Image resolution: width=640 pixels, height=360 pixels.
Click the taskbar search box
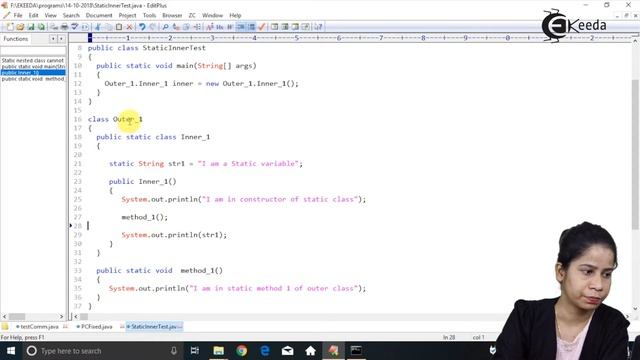click(102, 351)
